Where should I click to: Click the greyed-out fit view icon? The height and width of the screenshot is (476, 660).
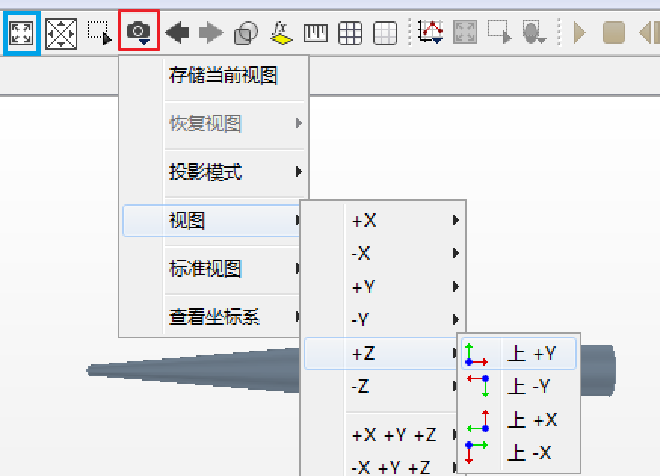[465, 32]
